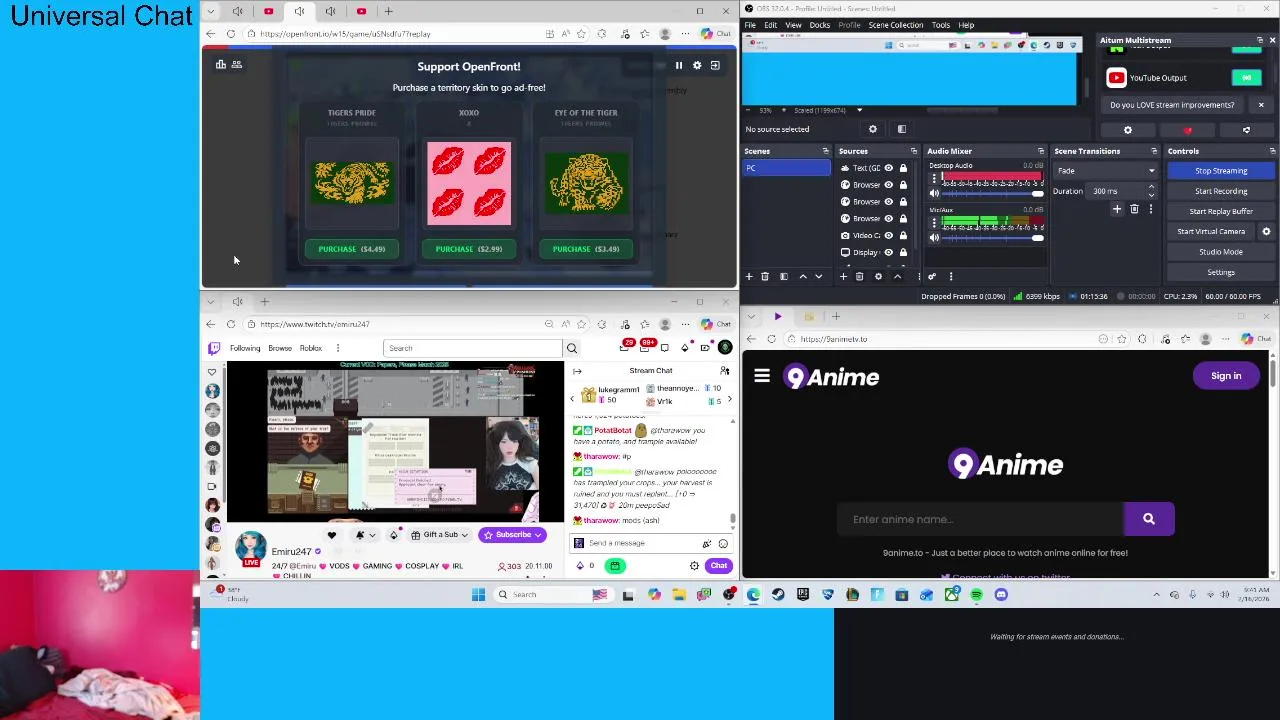Click the Twitch search magnifier button
The height and width of the screenshot is (720, 1280).
point(572,348)
